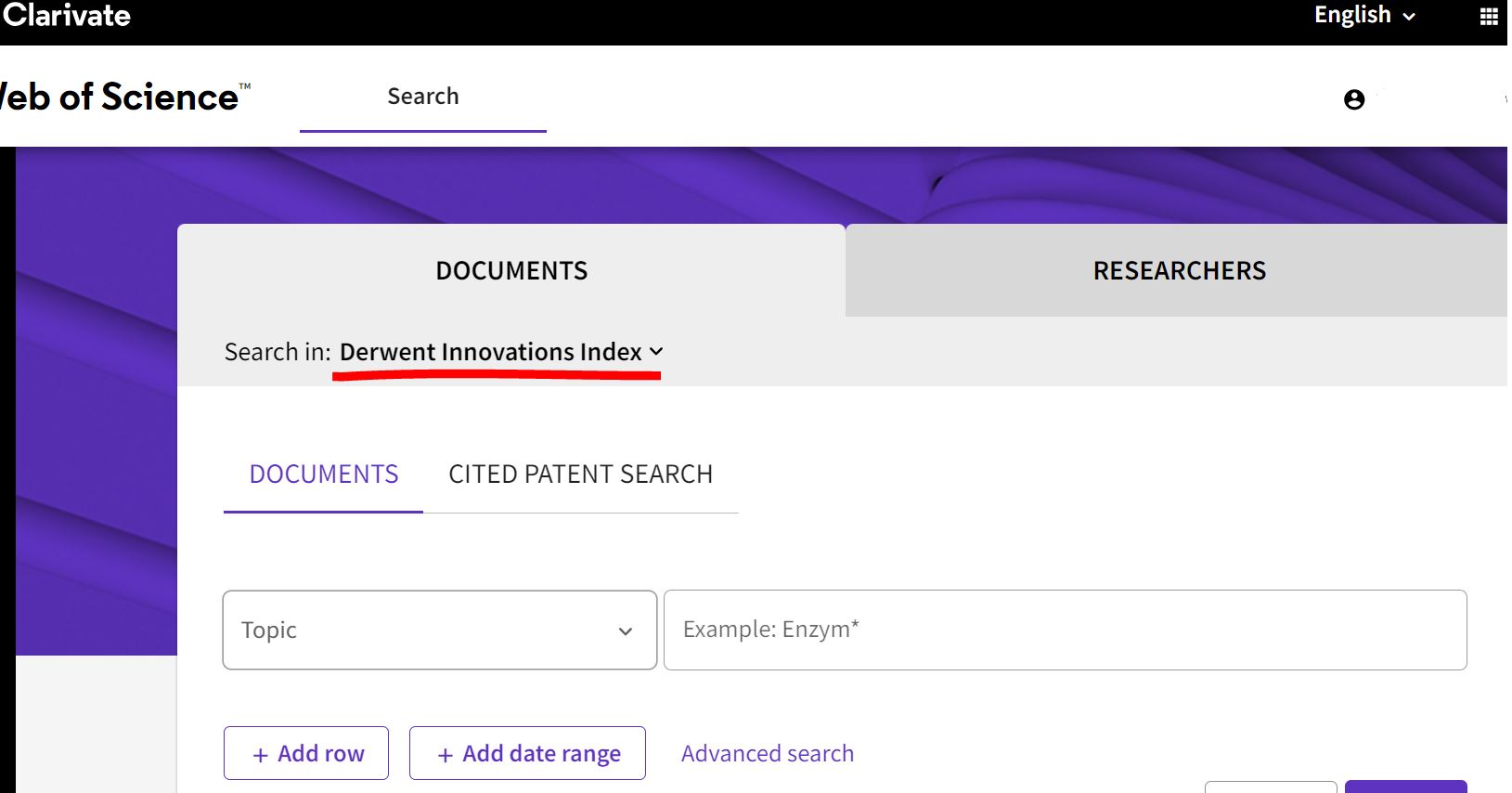
Task: Open the apps grid icon
Action: point(1488,17)
